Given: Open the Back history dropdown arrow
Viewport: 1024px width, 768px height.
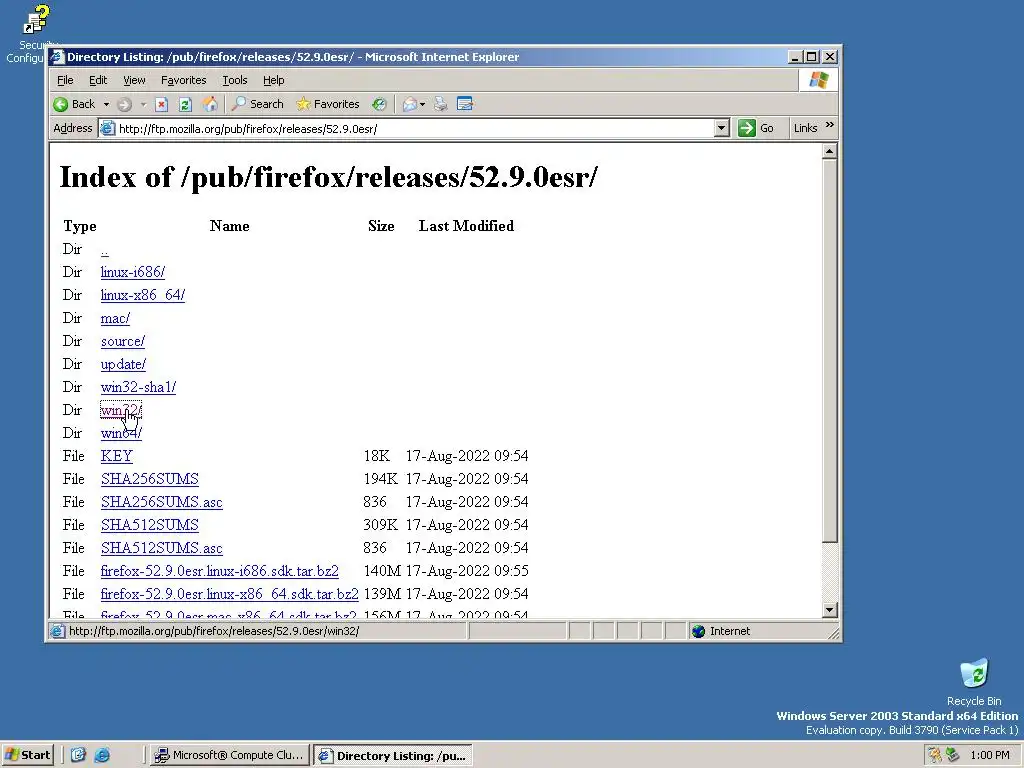Looking at the screenshot, I should point(106,104).
